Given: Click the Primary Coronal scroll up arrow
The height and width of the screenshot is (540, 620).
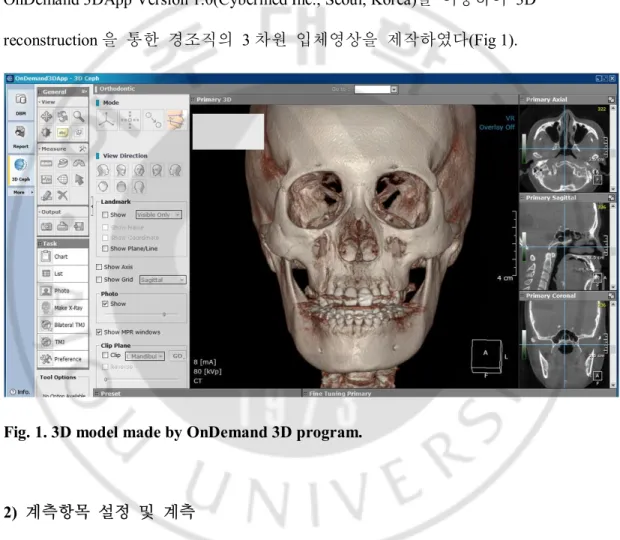Looking at the screenshot, I should 613,304.
